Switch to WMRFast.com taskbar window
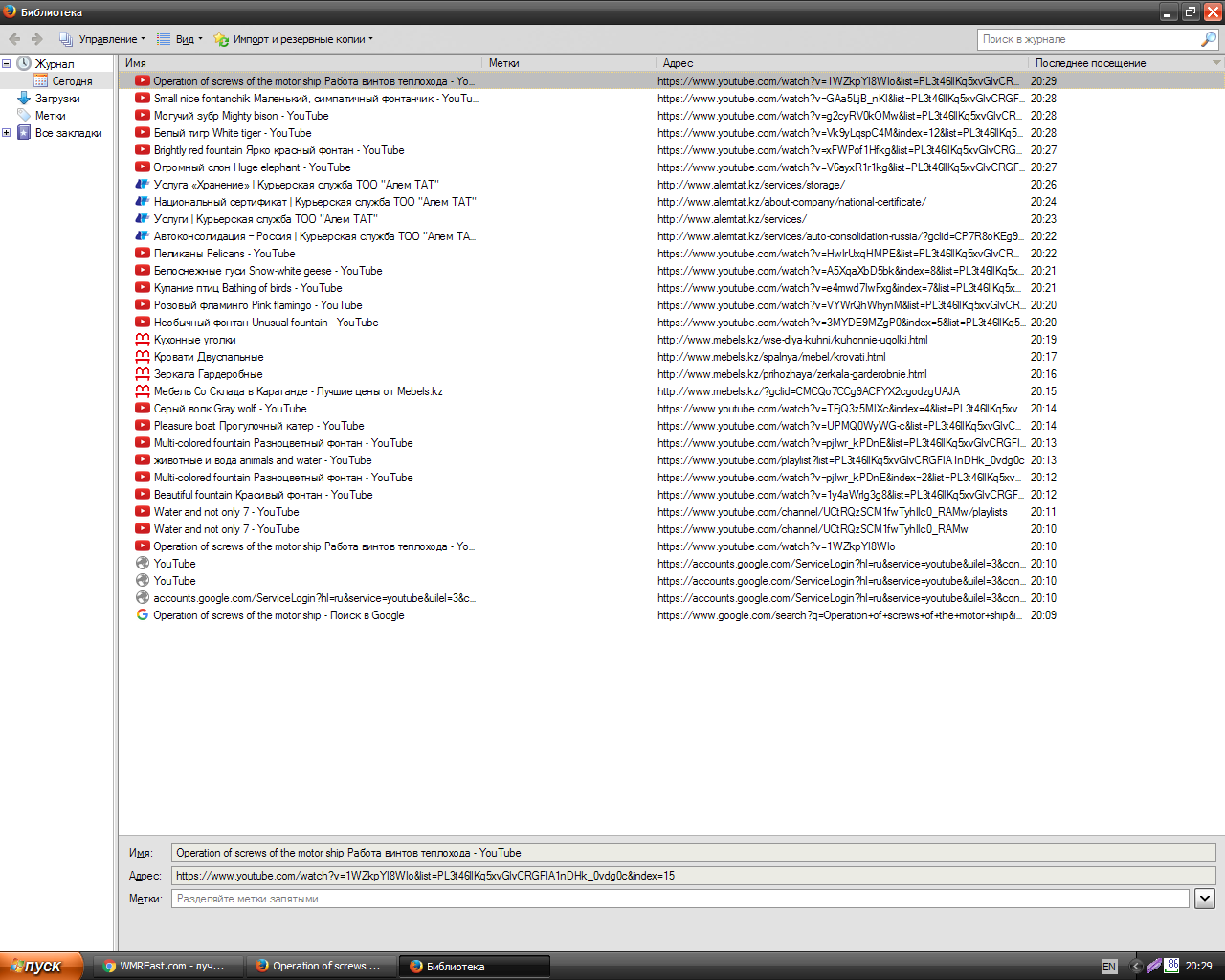Image resolution: width=1225 pixels, height=980 pixels. pyautogui.click(x=166, y=966)
